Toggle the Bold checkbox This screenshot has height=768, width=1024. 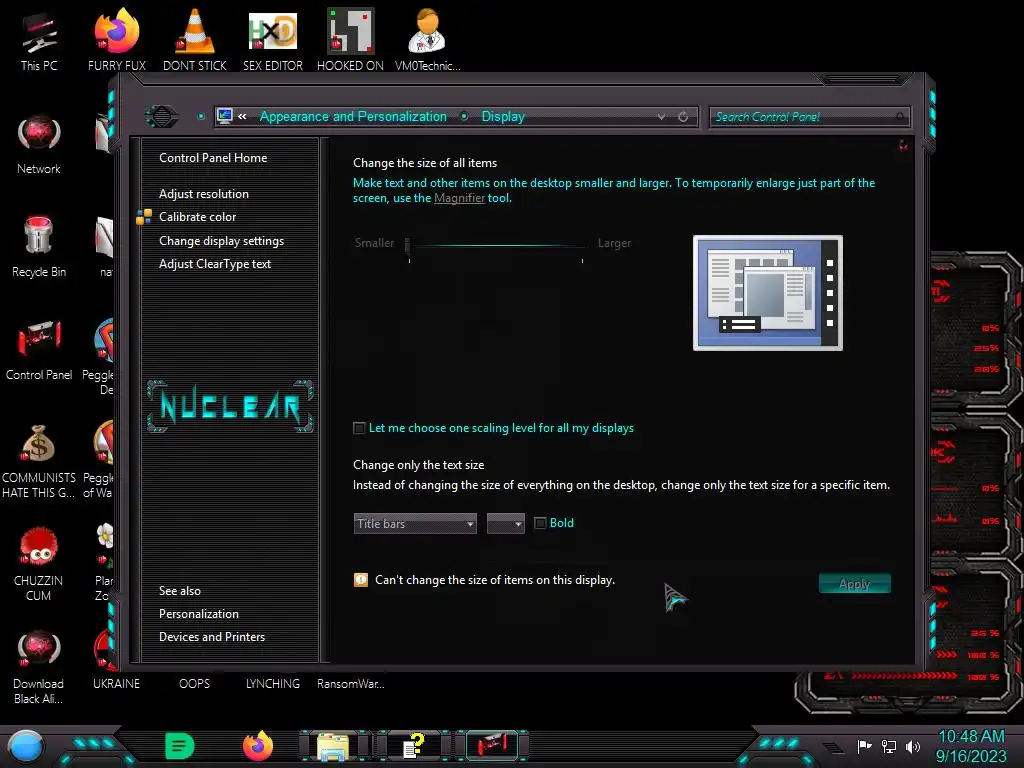[540, 522]
